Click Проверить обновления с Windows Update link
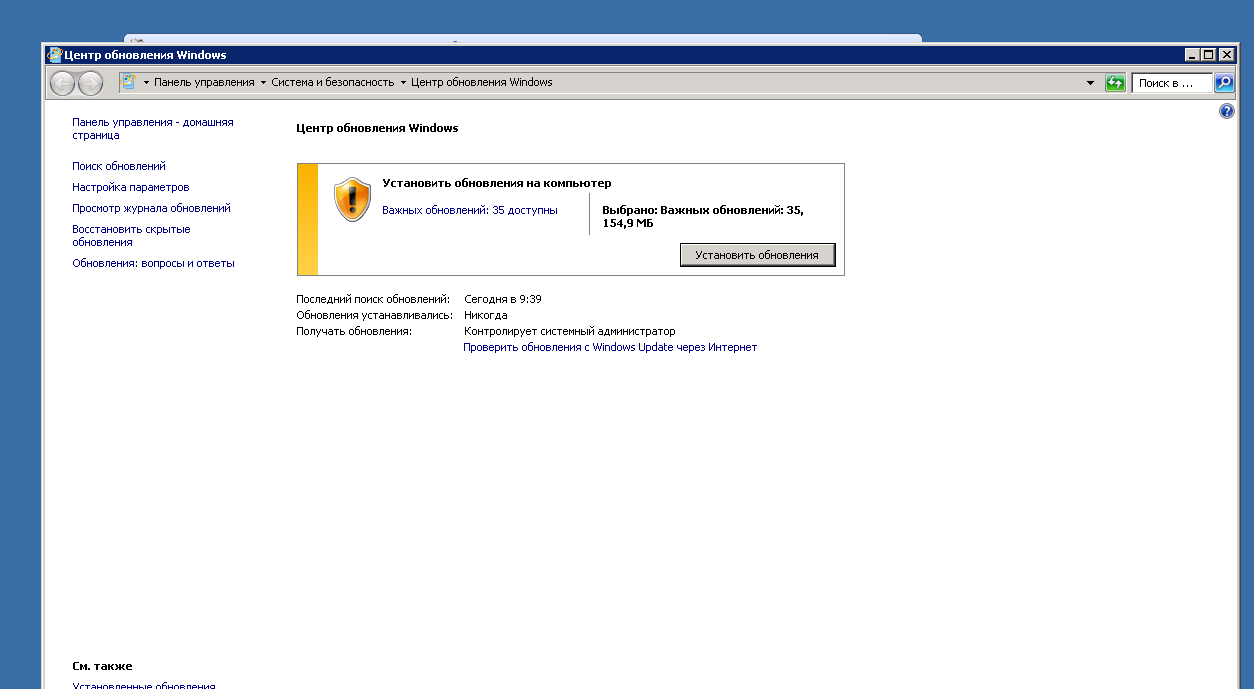Image resolution: width=1254 pixels, height=689 pixels. point(610,347)
